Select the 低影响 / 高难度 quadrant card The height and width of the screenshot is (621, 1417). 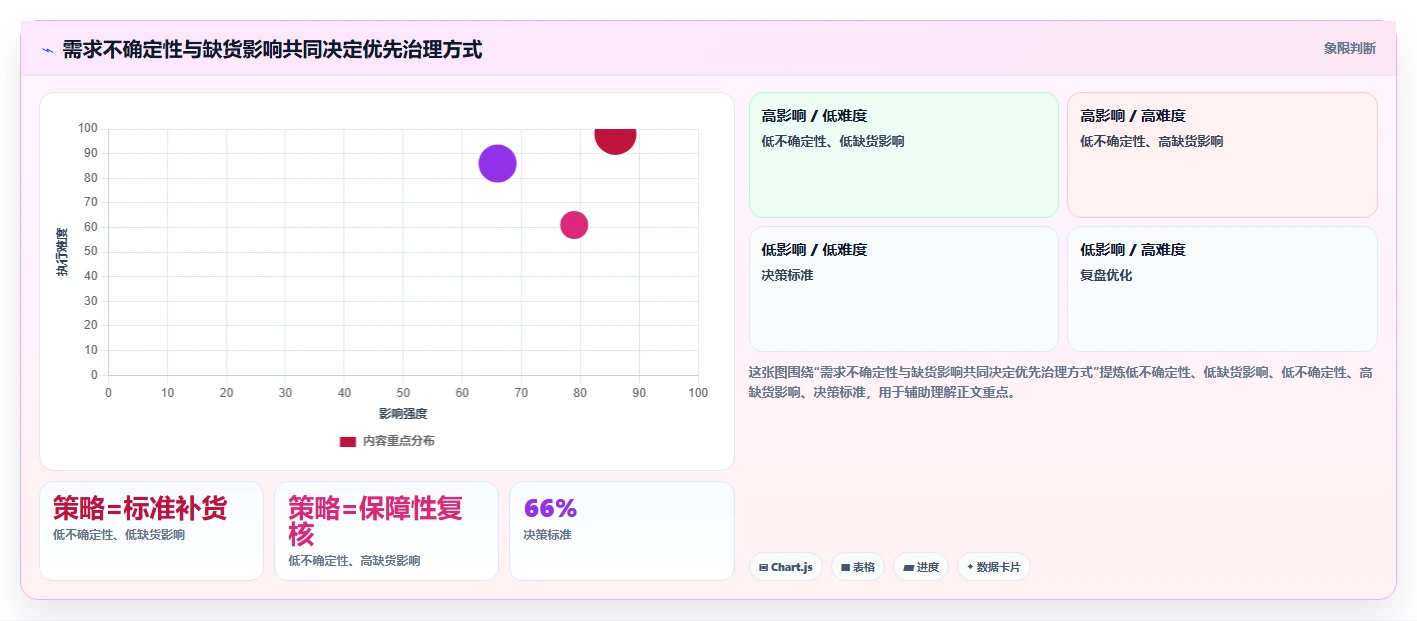point(1222,289)
